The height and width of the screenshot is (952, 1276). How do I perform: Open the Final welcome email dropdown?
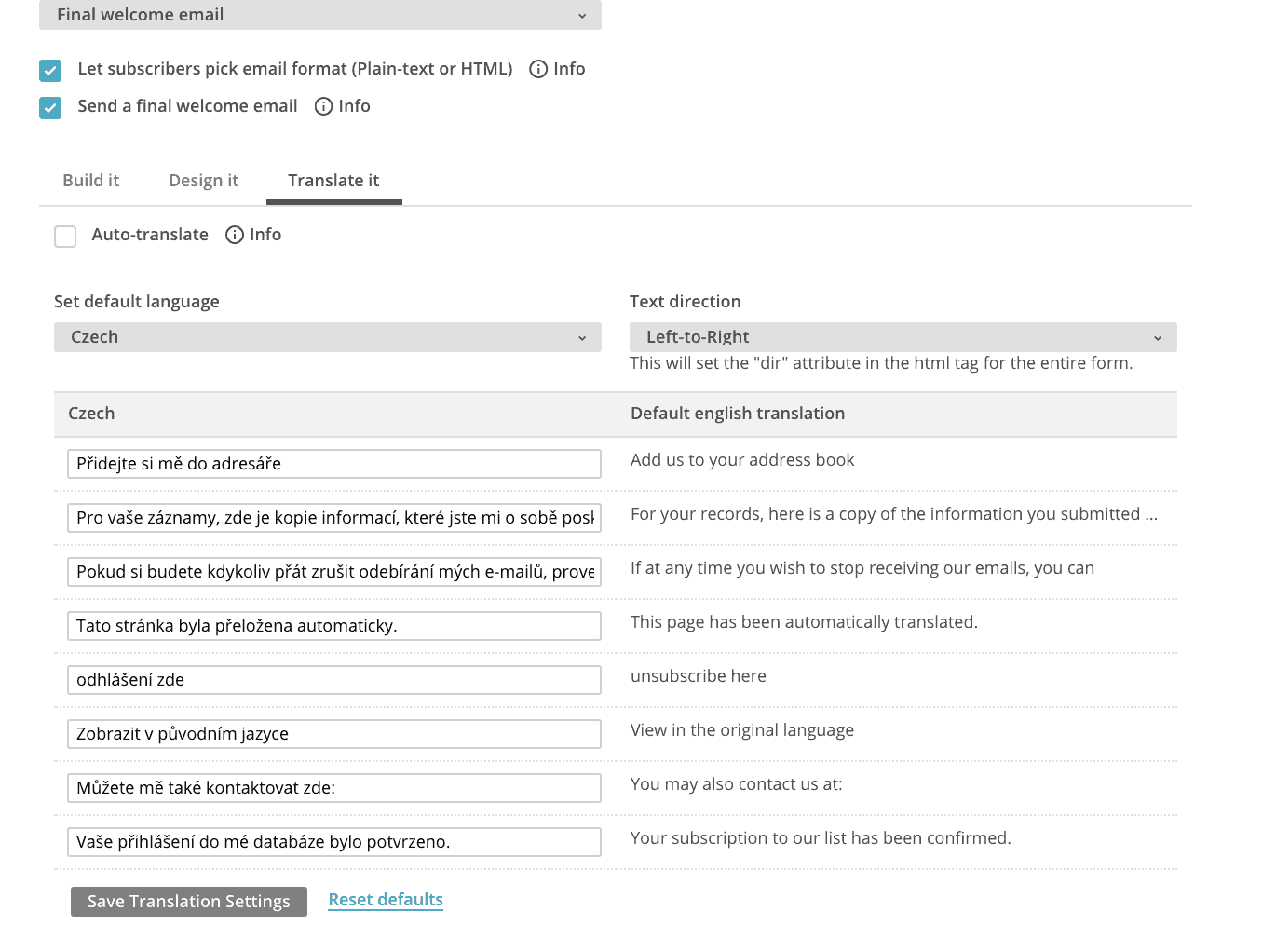pos(320,15)
